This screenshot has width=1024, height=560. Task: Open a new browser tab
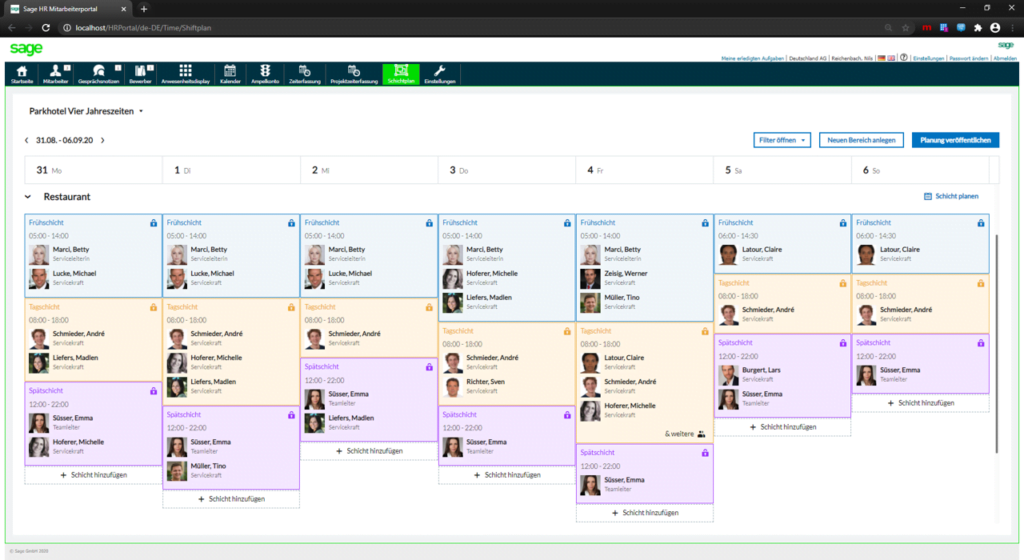(144, 8)
